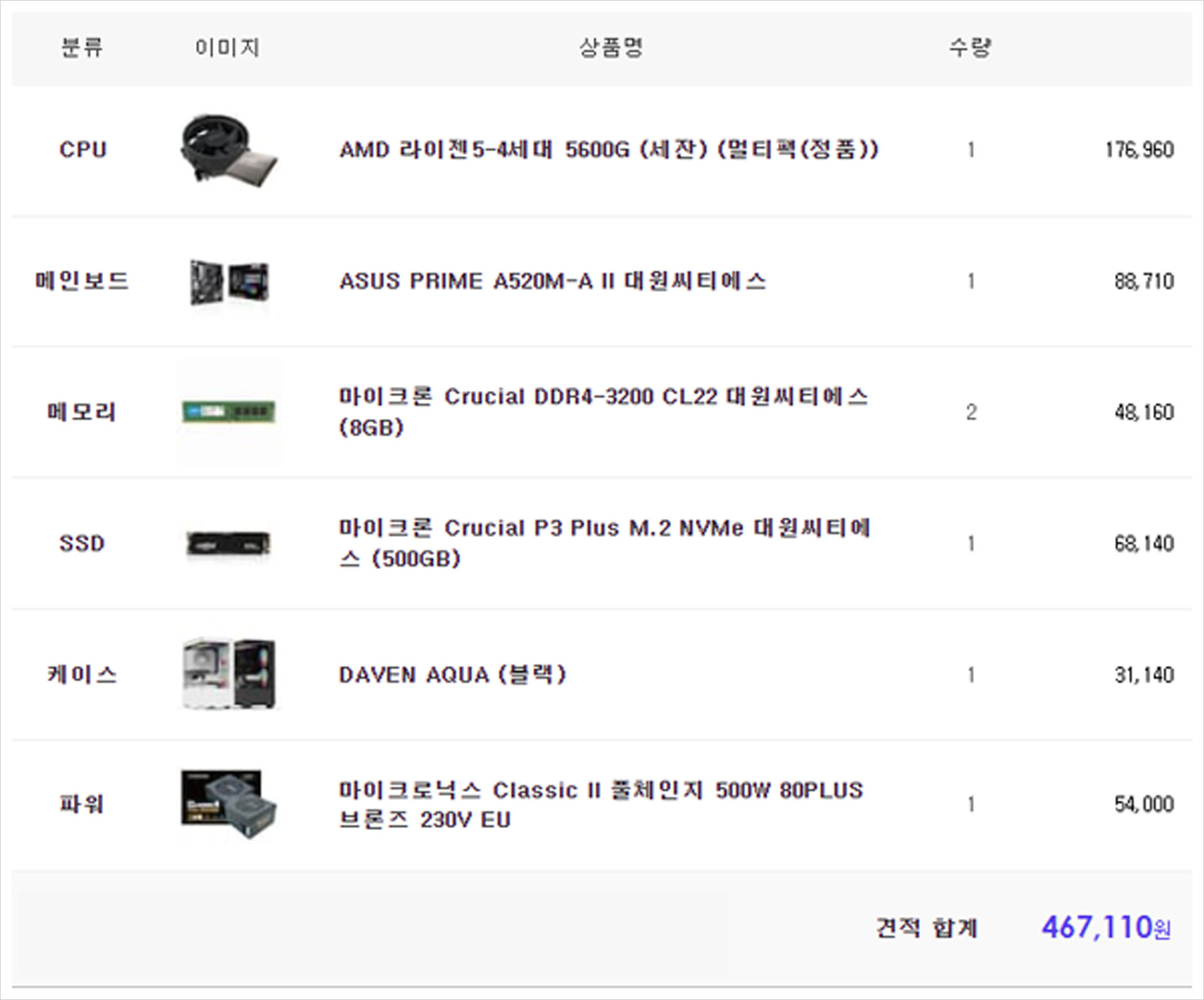Click the memory price 48,160
Screen dimensions: 1204x1000
pos(1144,412)
